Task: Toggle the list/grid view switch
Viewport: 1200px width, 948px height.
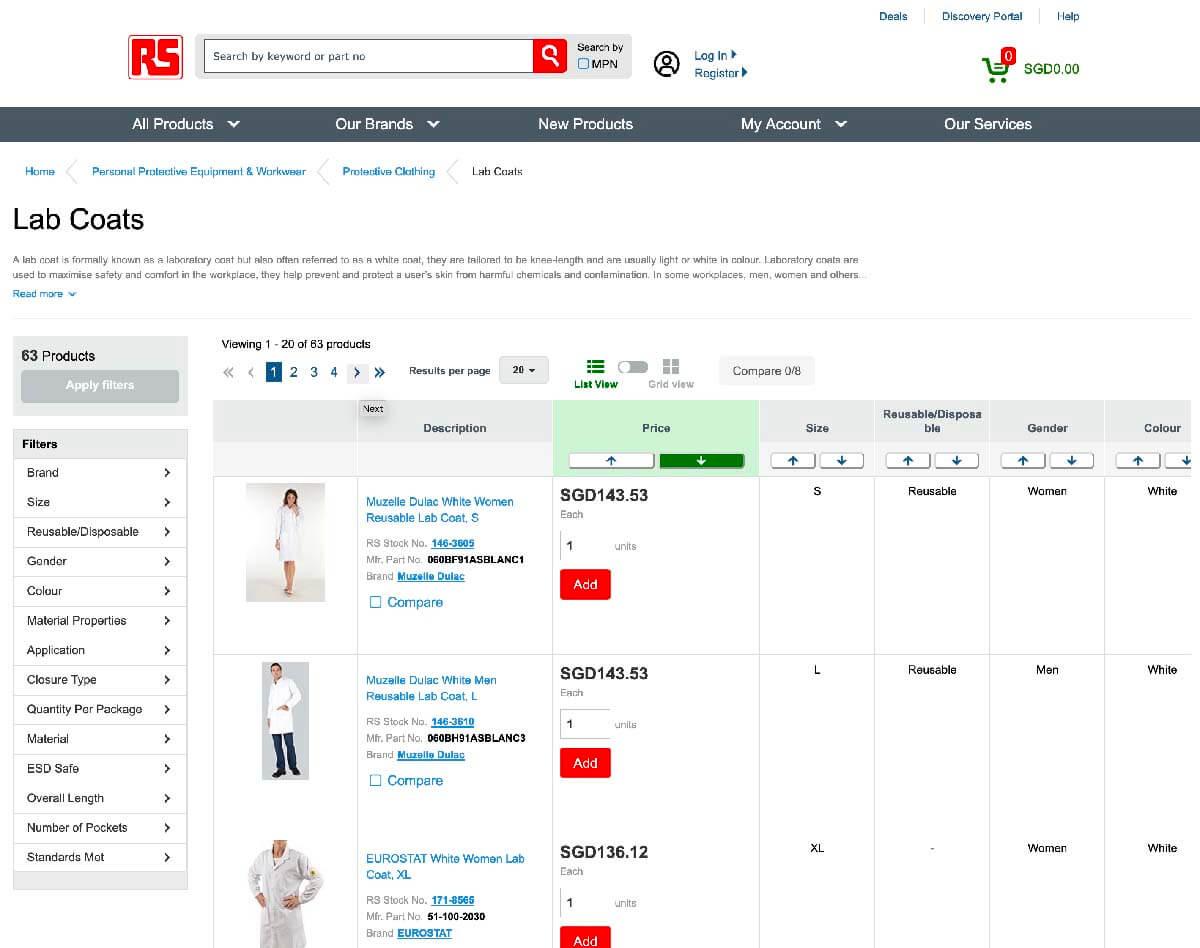Action: point(633,367)
